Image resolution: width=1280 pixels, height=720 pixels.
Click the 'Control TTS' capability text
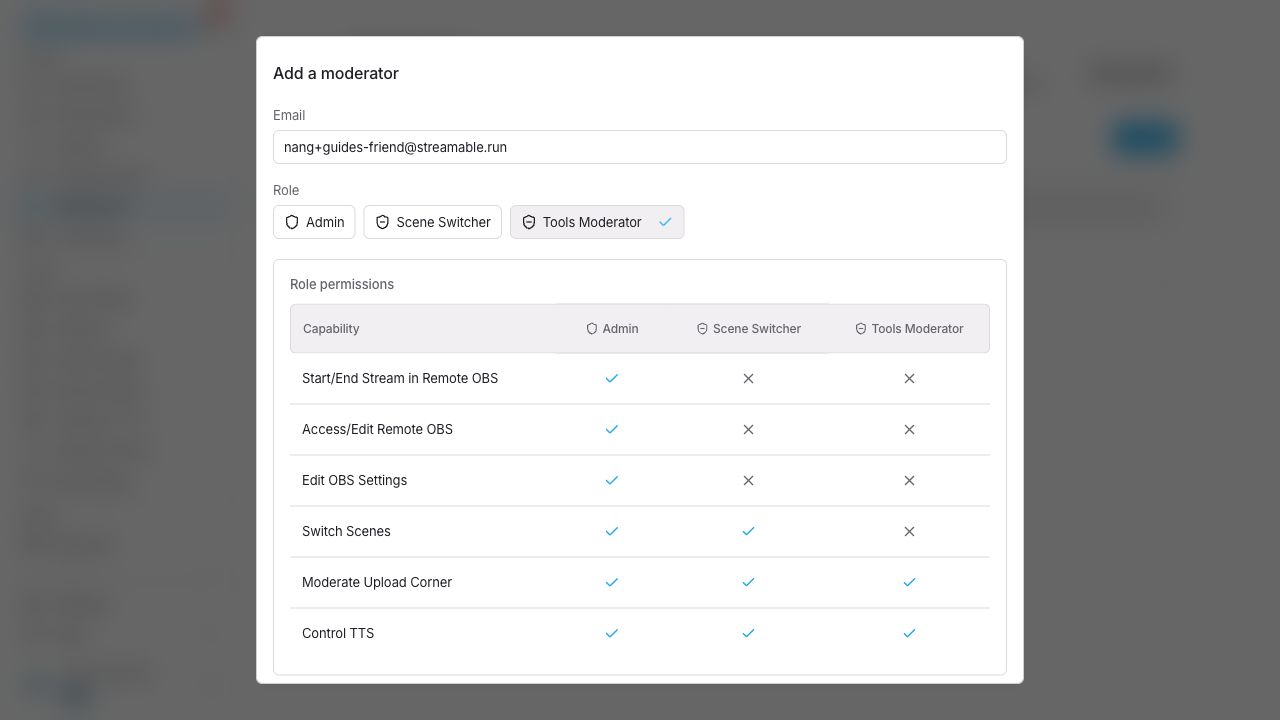click(338, 634)
